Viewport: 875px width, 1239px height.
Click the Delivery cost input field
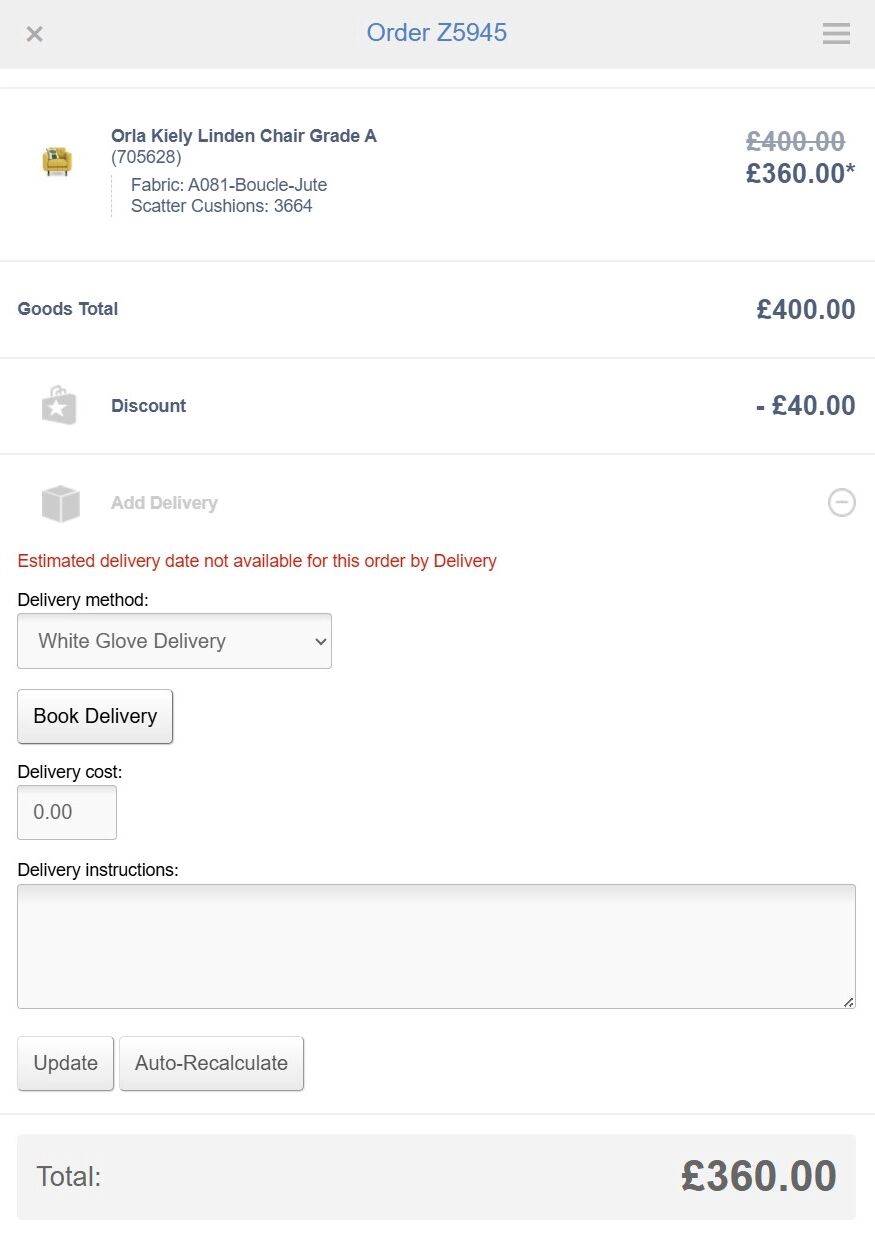tap(67, 812)
